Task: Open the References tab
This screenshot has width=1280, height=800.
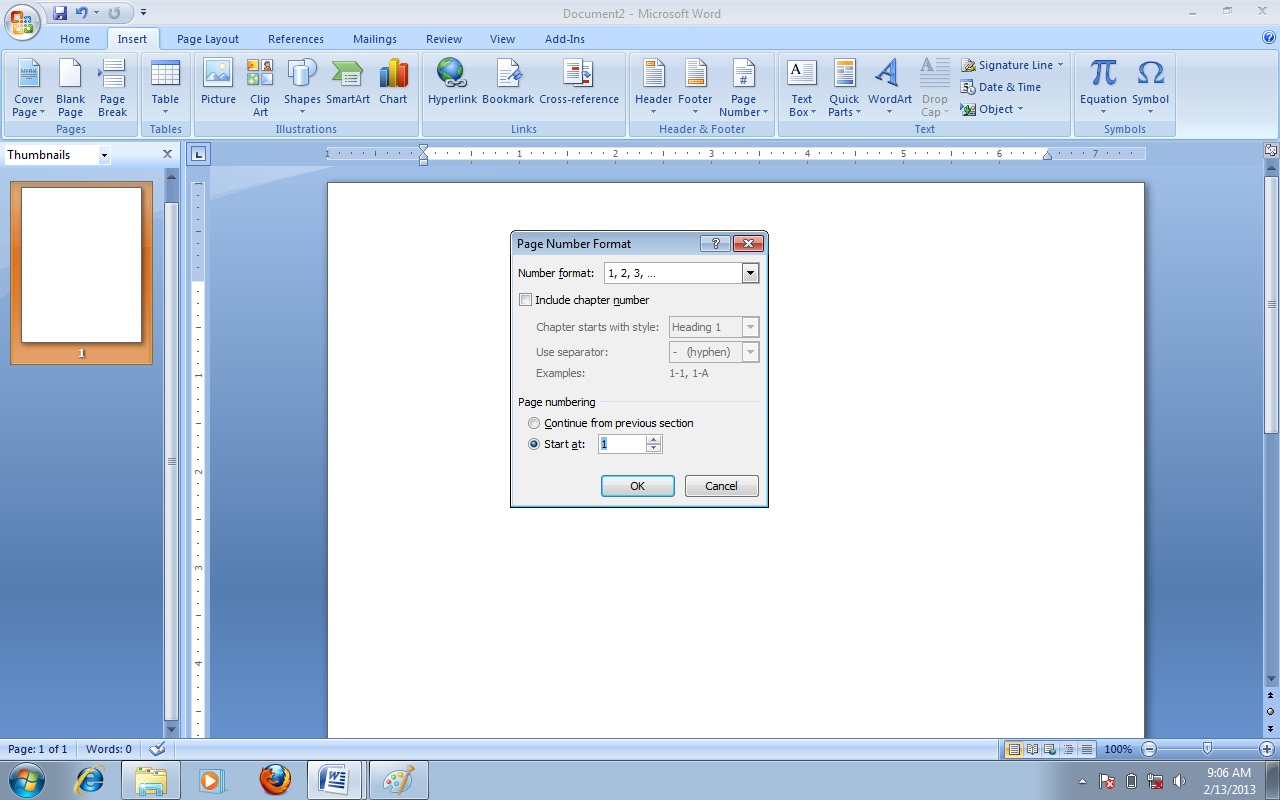Action: [x=296, y=39]
